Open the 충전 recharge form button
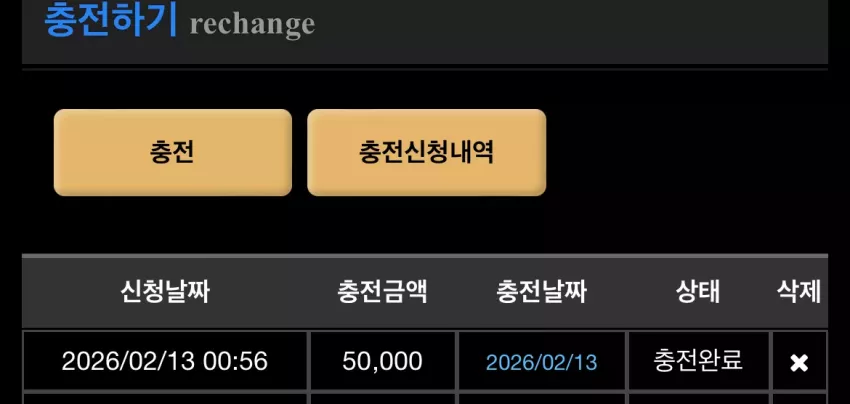850x404 pixels. tap(173, 152)
